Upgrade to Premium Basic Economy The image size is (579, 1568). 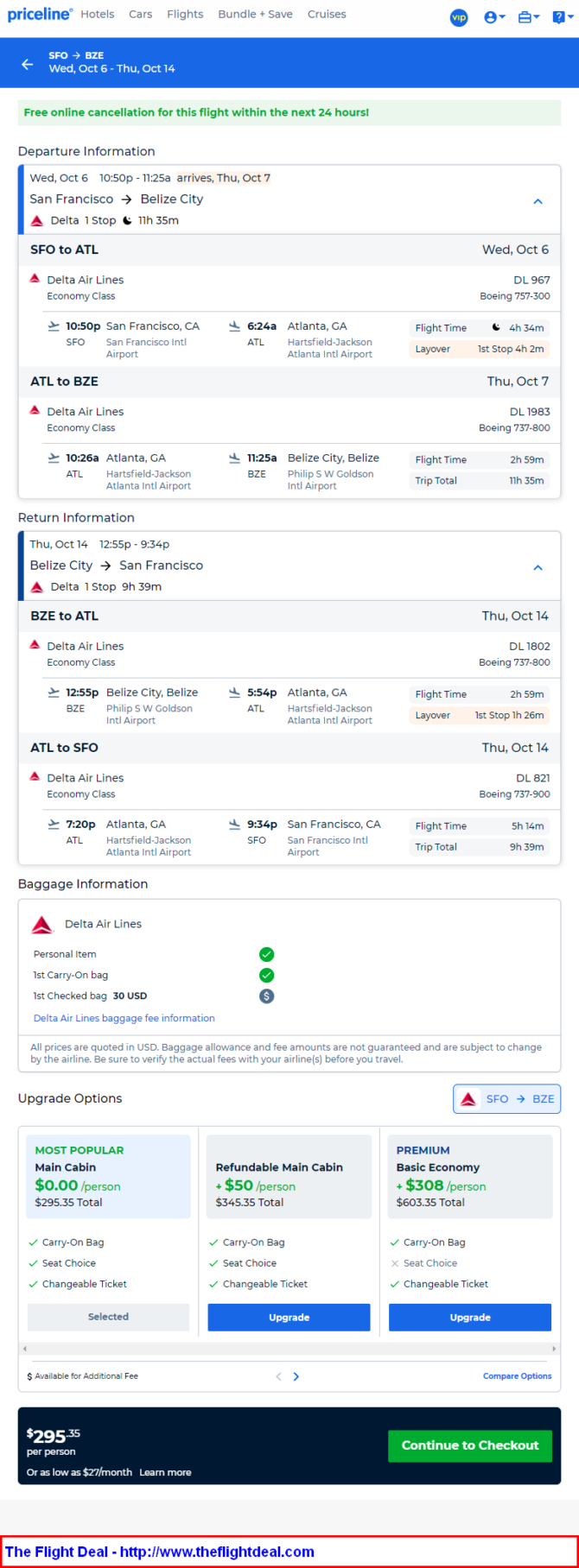point(470,1317)
